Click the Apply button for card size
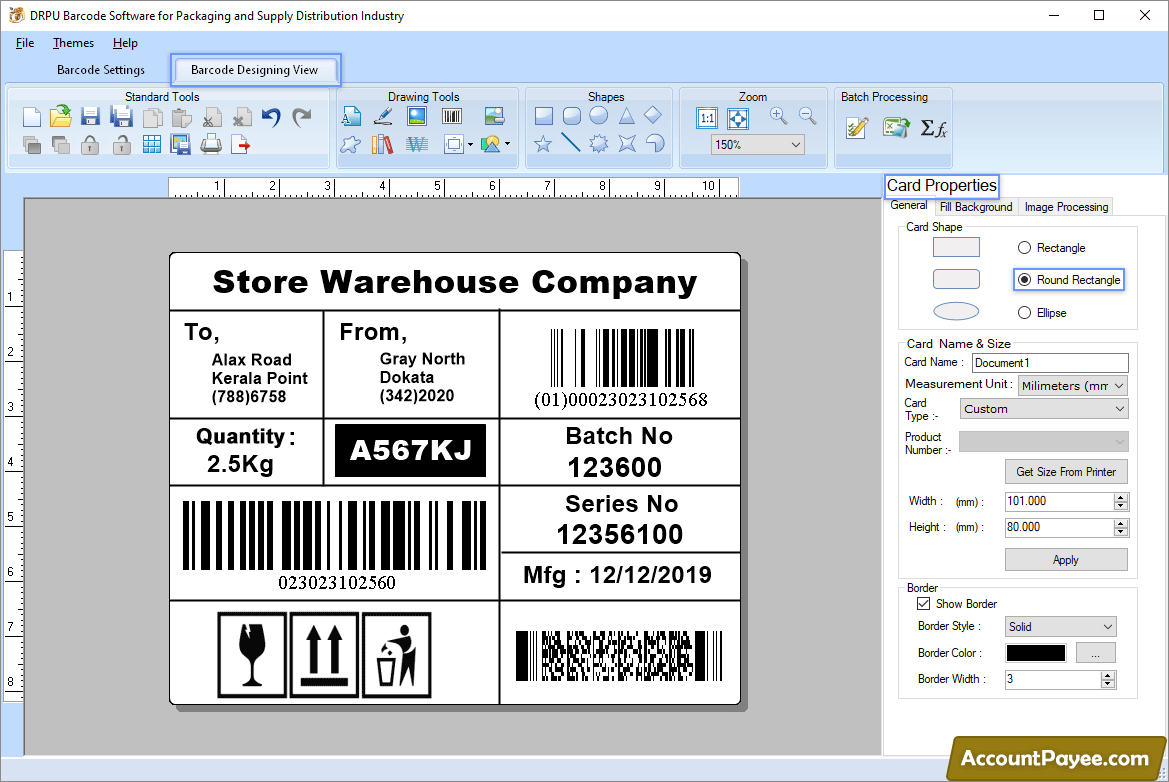This screenshot has width=1169, height=782. 1066,559
